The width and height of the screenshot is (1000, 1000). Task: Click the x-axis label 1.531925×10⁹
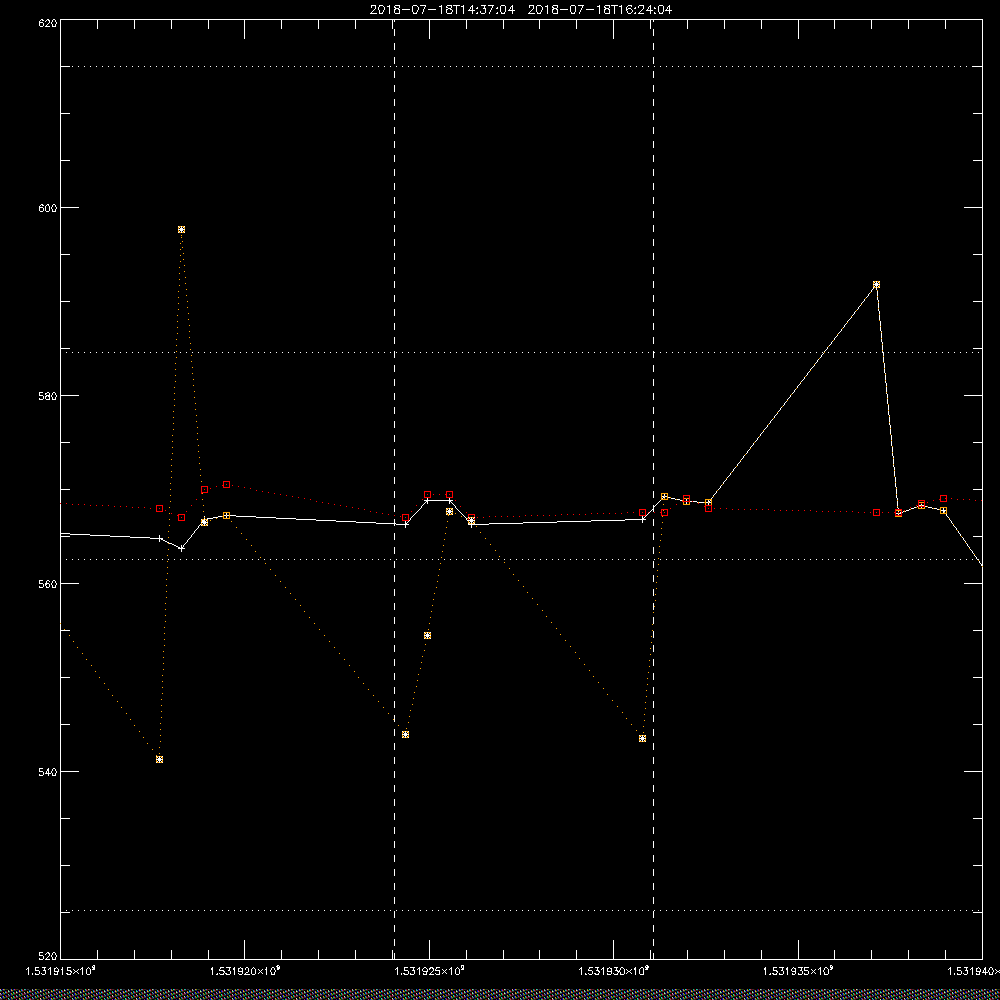pyautogui.click(x=429, y=971)
